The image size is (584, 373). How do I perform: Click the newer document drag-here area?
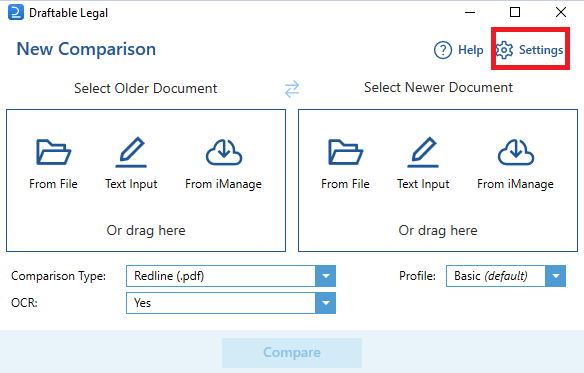point(438,230)
